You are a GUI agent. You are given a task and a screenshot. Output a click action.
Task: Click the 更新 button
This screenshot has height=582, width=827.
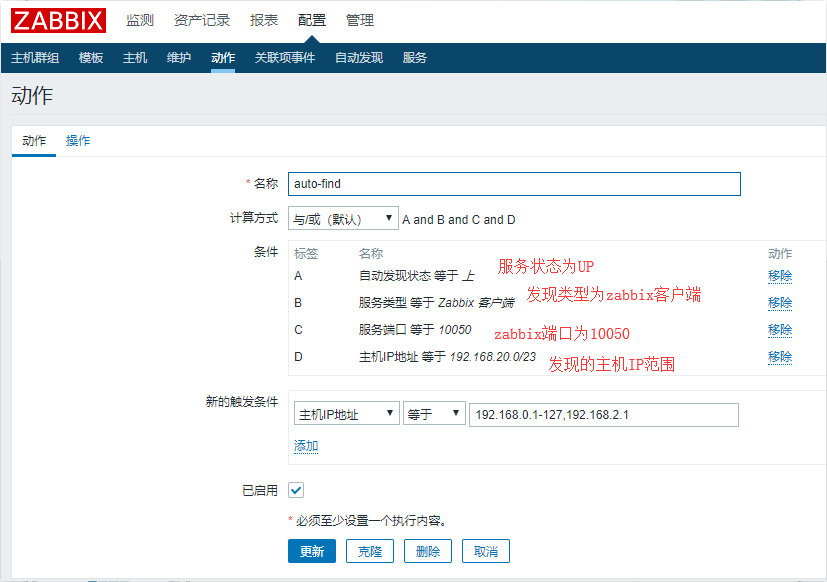pyautogui.click(x=312, y=551)
